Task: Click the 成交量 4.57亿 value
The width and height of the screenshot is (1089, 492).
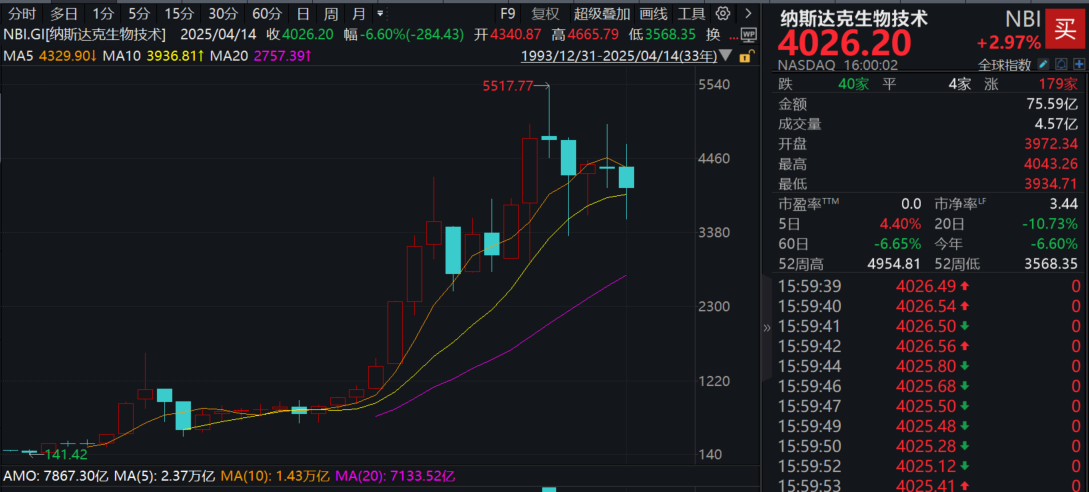Action: point(1058,124)
